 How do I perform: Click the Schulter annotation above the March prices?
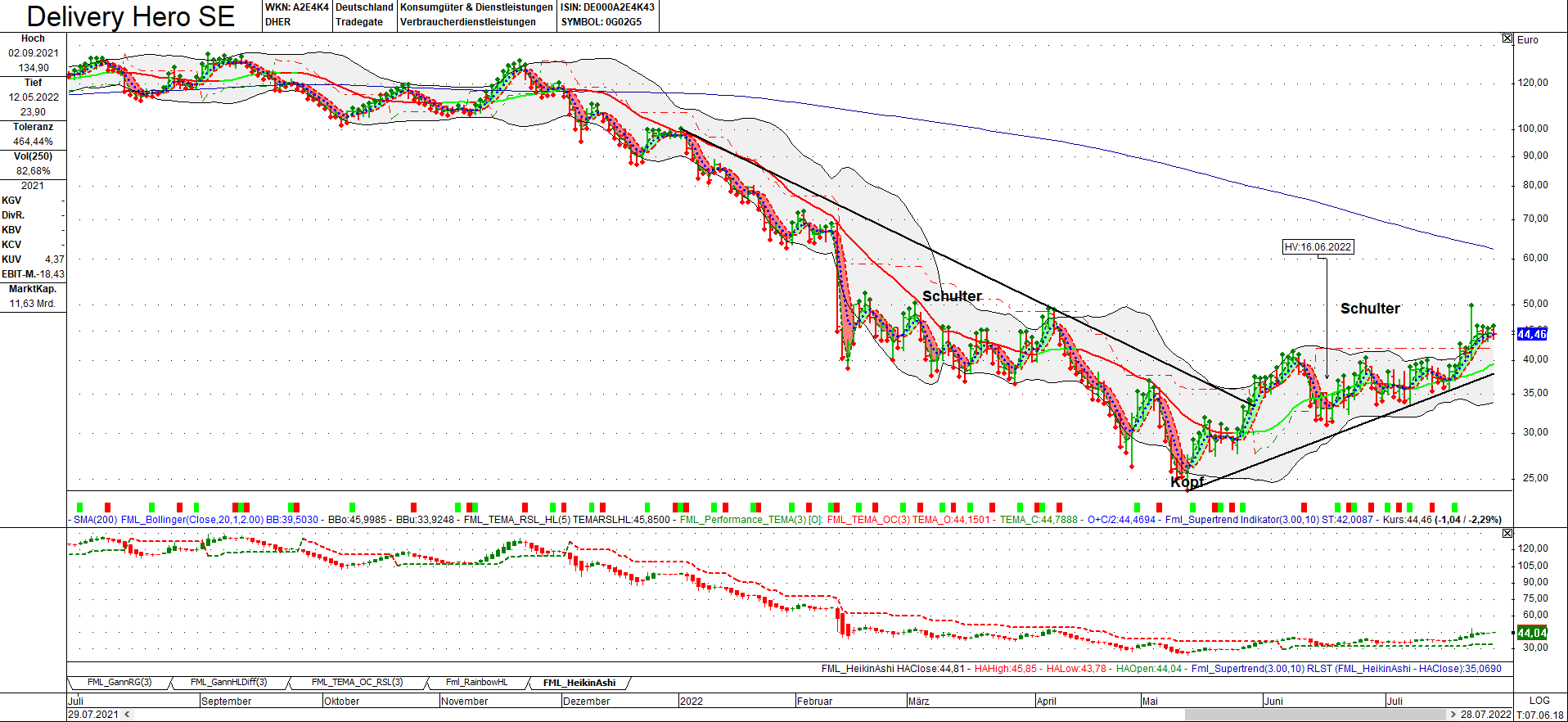pyautogui.click(x=952, y=296)
